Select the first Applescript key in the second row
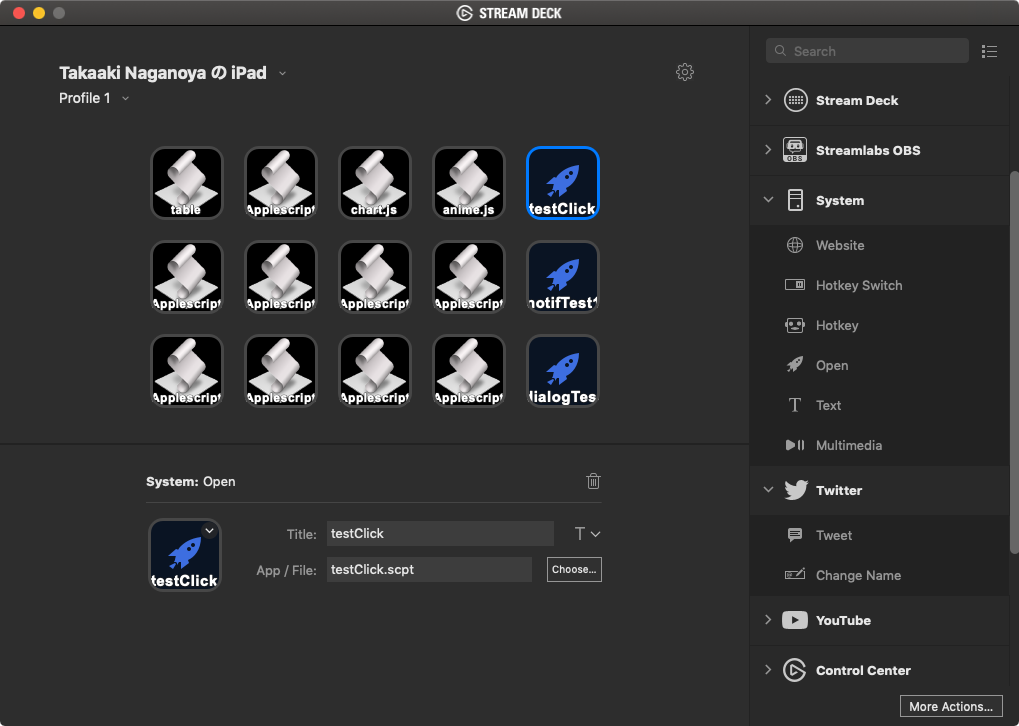The image size is (1019, 726). 187,277
